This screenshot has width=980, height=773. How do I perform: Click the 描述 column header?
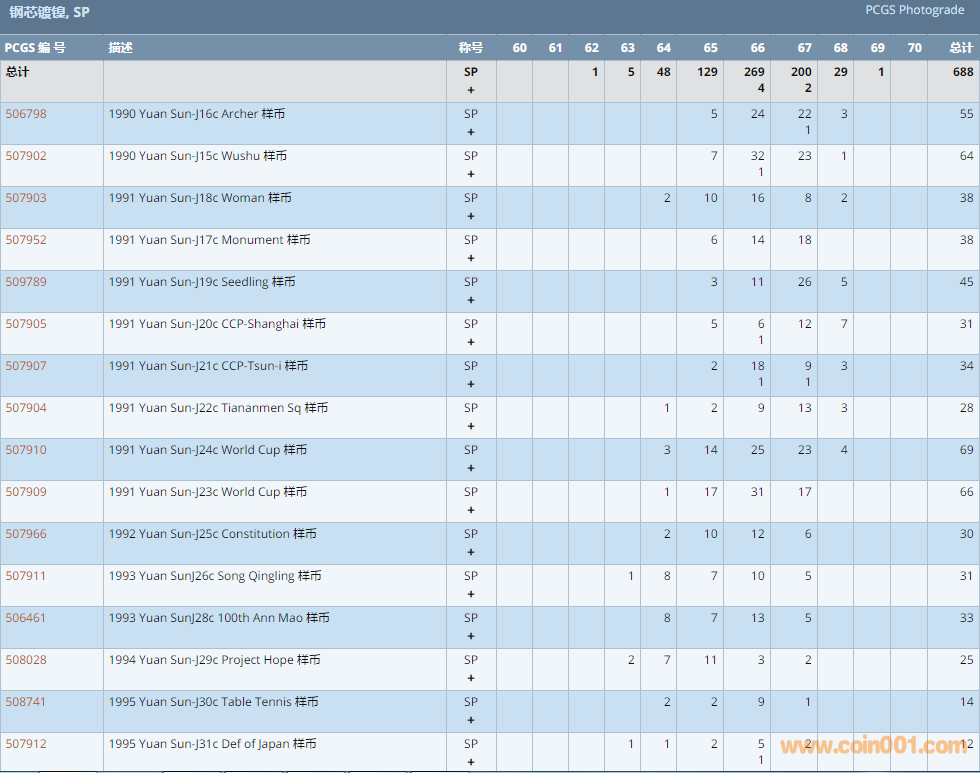tap(121, 48)
